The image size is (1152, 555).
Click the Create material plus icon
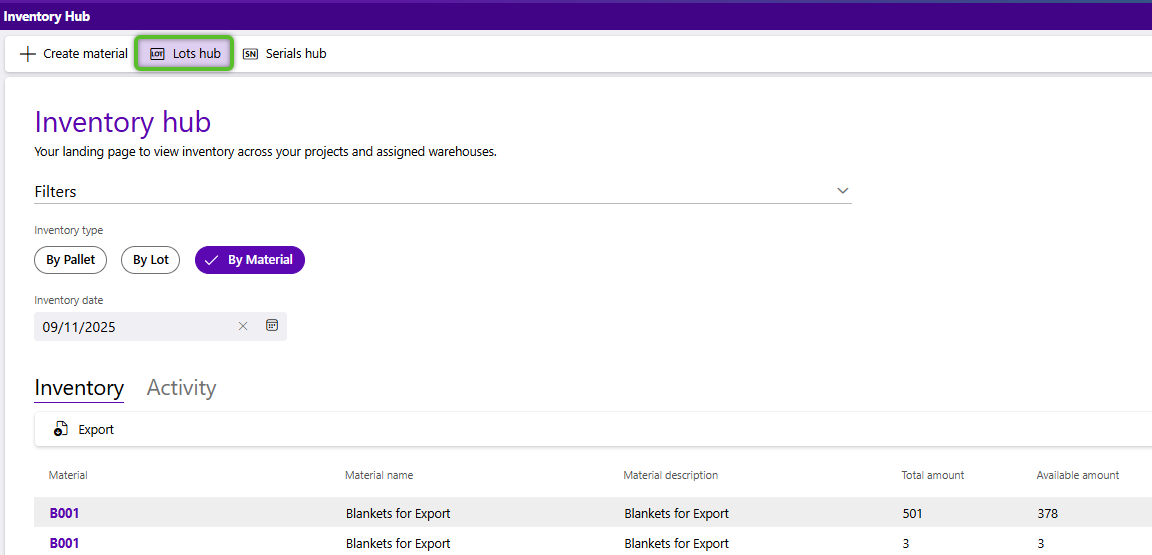point(28,54)
